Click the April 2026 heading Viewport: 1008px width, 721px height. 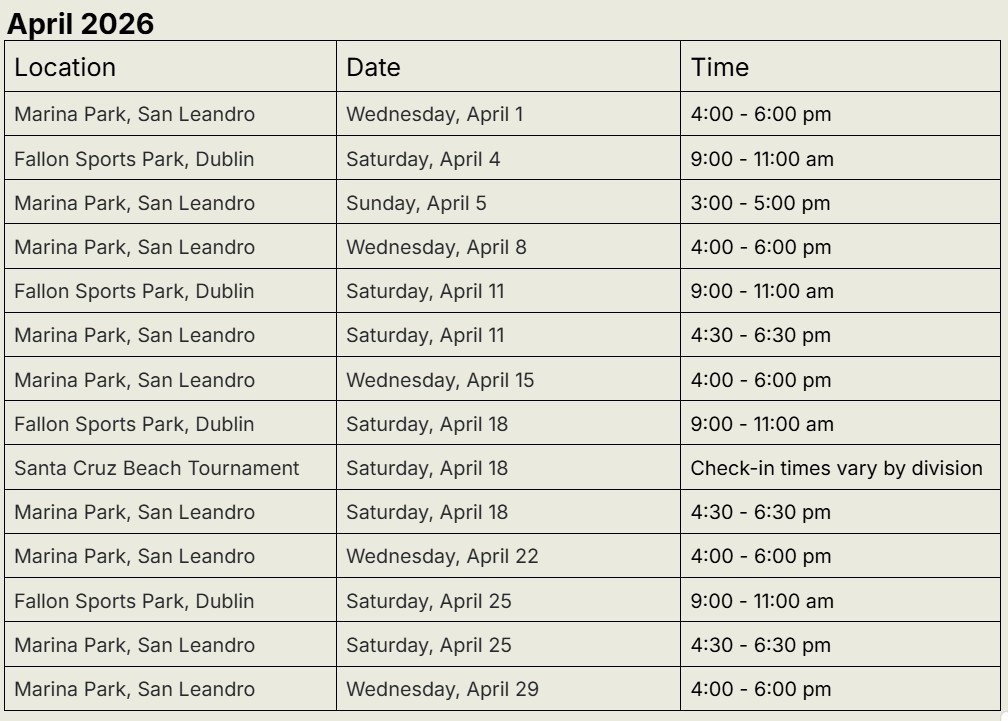[x=81, y=24]
